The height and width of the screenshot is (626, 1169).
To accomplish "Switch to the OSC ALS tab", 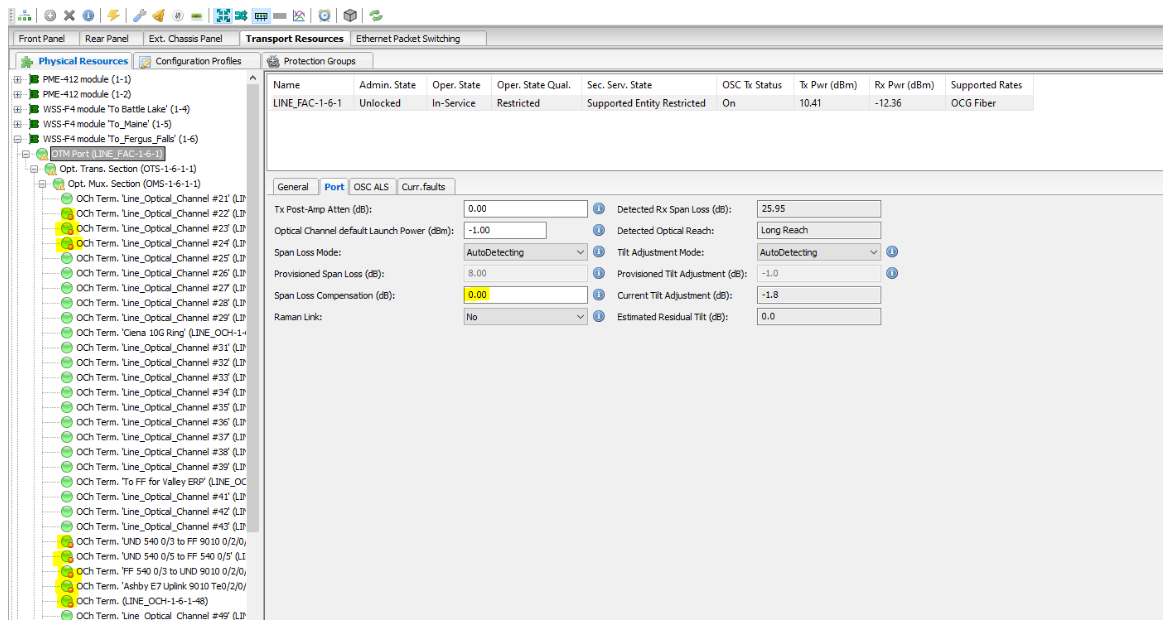I will point(371,187).
